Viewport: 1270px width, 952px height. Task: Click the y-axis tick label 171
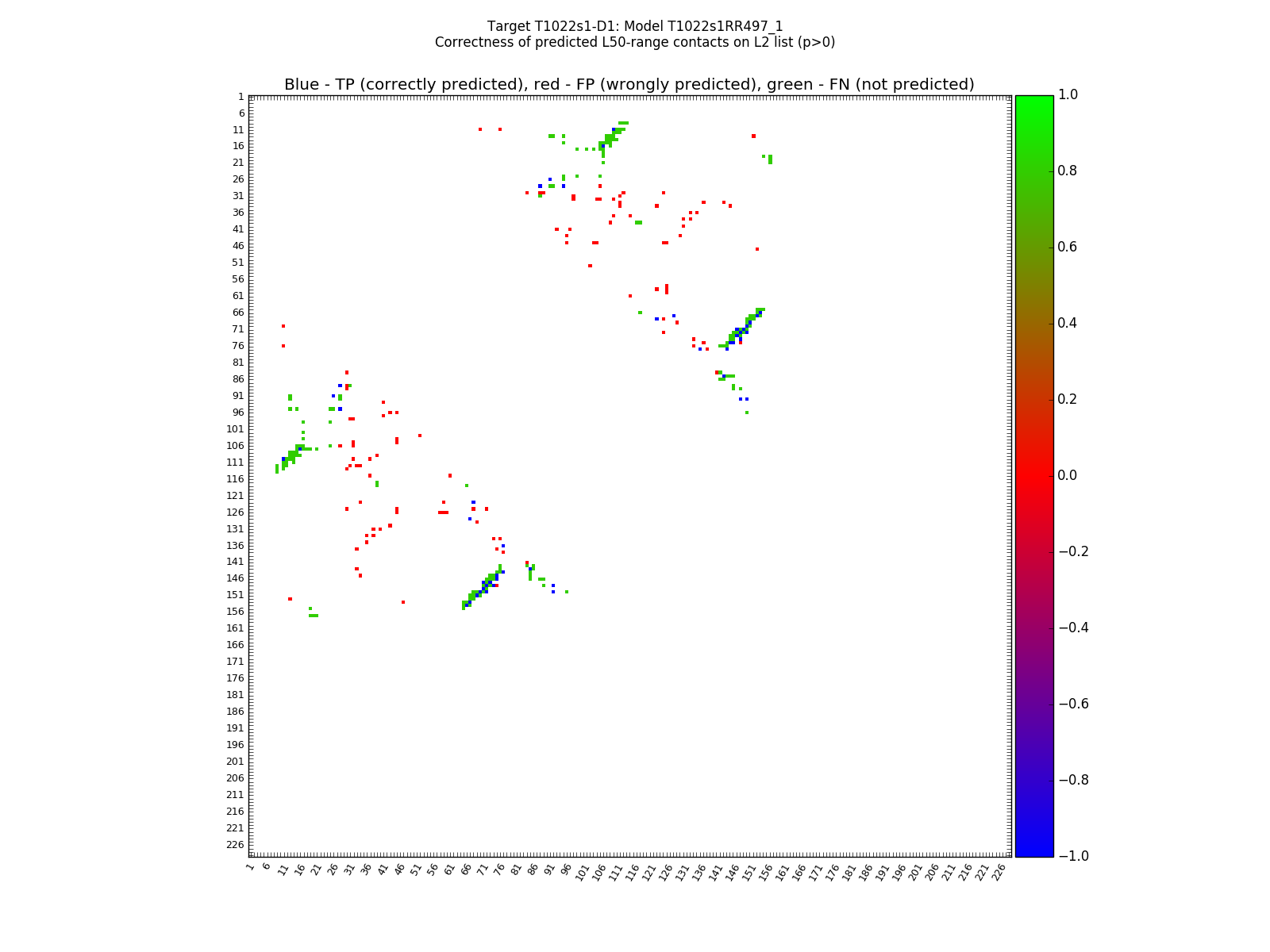[235, 662]
